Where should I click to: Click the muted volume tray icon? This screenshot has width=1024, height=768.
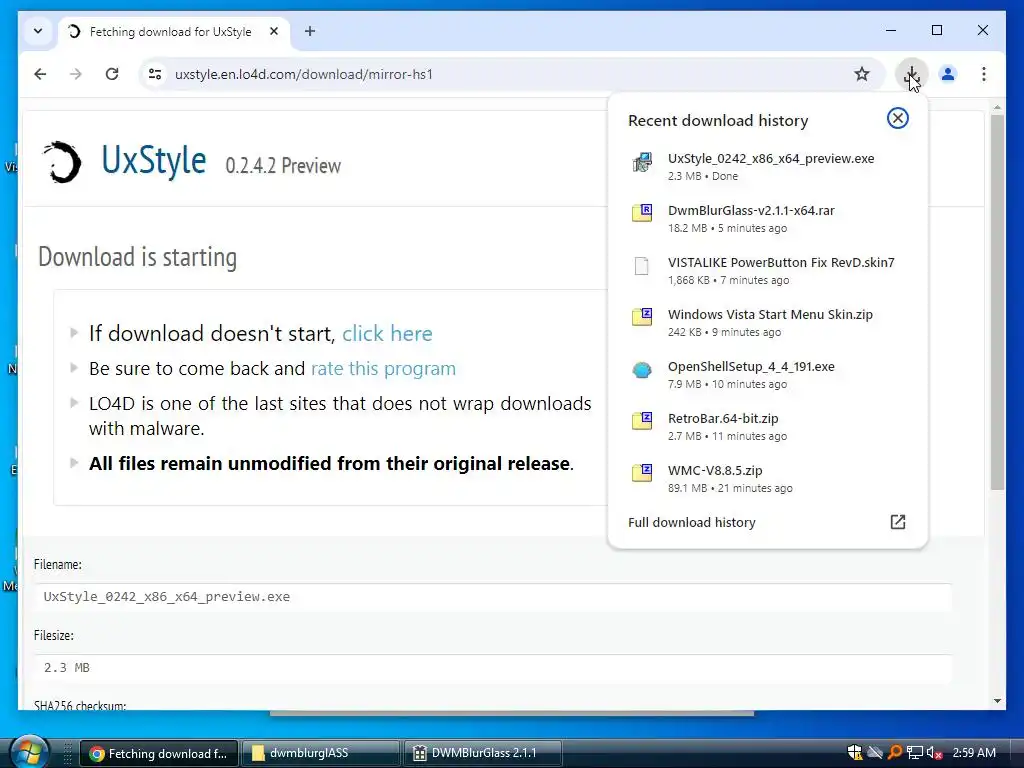pos(935,752)
